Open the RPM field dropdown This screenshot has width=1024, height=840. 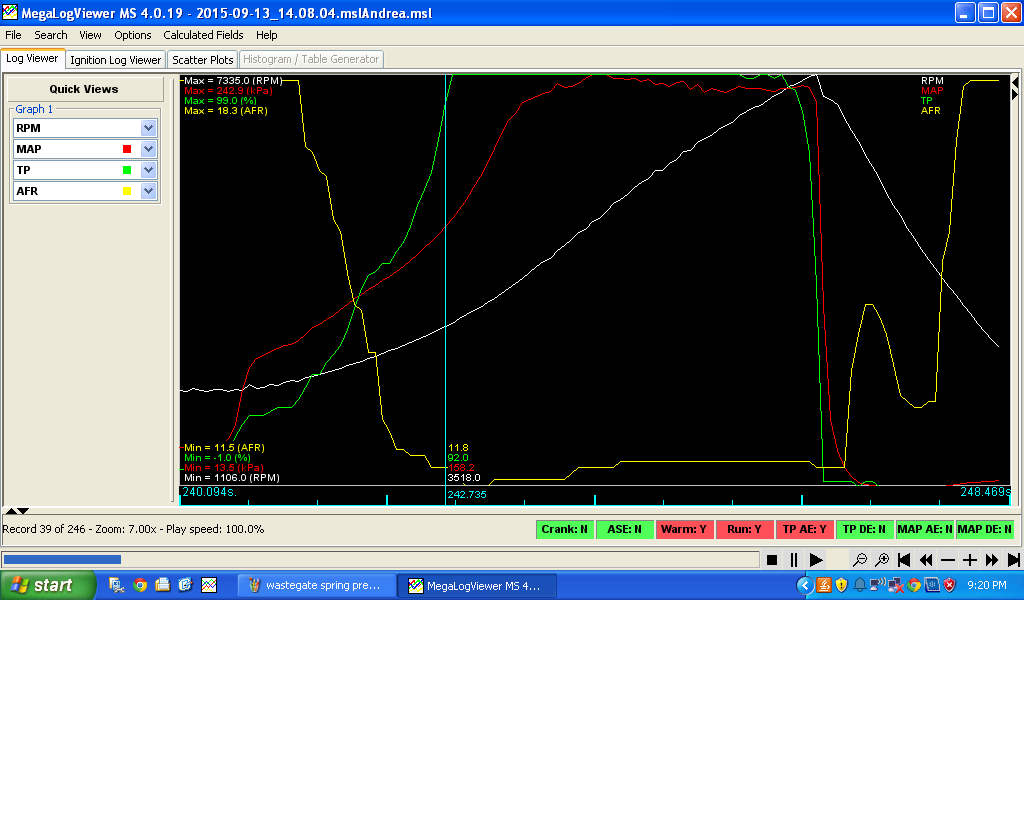coord(149,128)
